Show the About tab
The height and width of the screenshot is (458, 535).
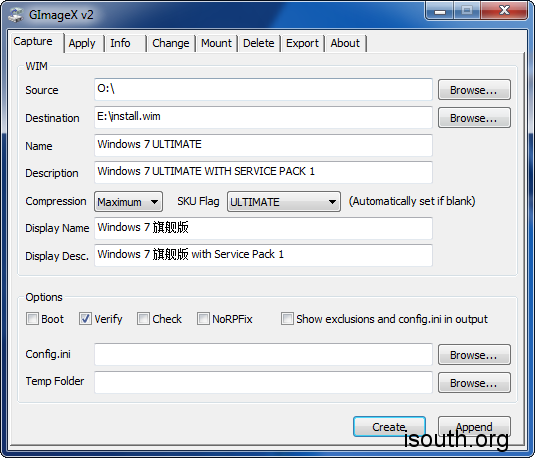pyautogui.click(x=345, y=43)
